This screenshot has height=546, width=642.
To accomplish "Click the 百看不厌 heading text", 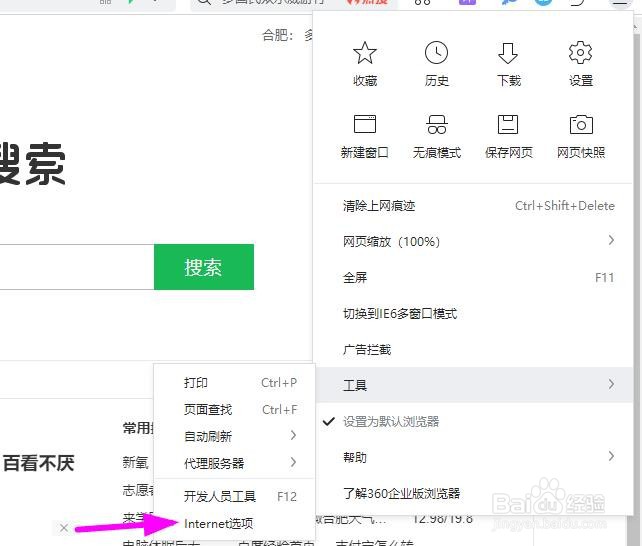I will pos(38,463).
